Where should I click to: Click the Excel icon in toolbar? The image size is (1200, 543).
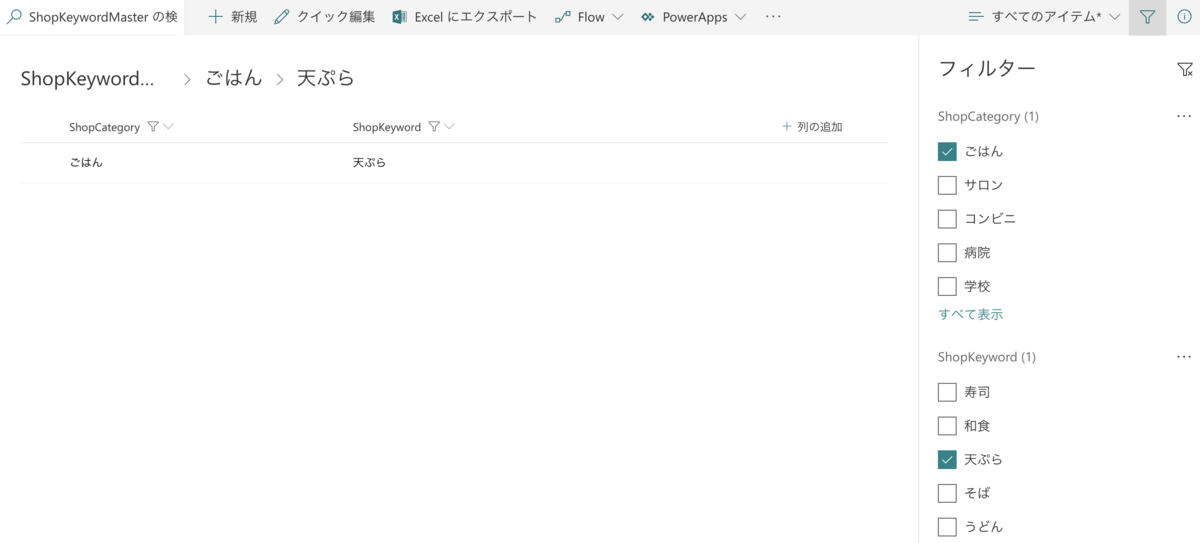click(x=400, y=17)
